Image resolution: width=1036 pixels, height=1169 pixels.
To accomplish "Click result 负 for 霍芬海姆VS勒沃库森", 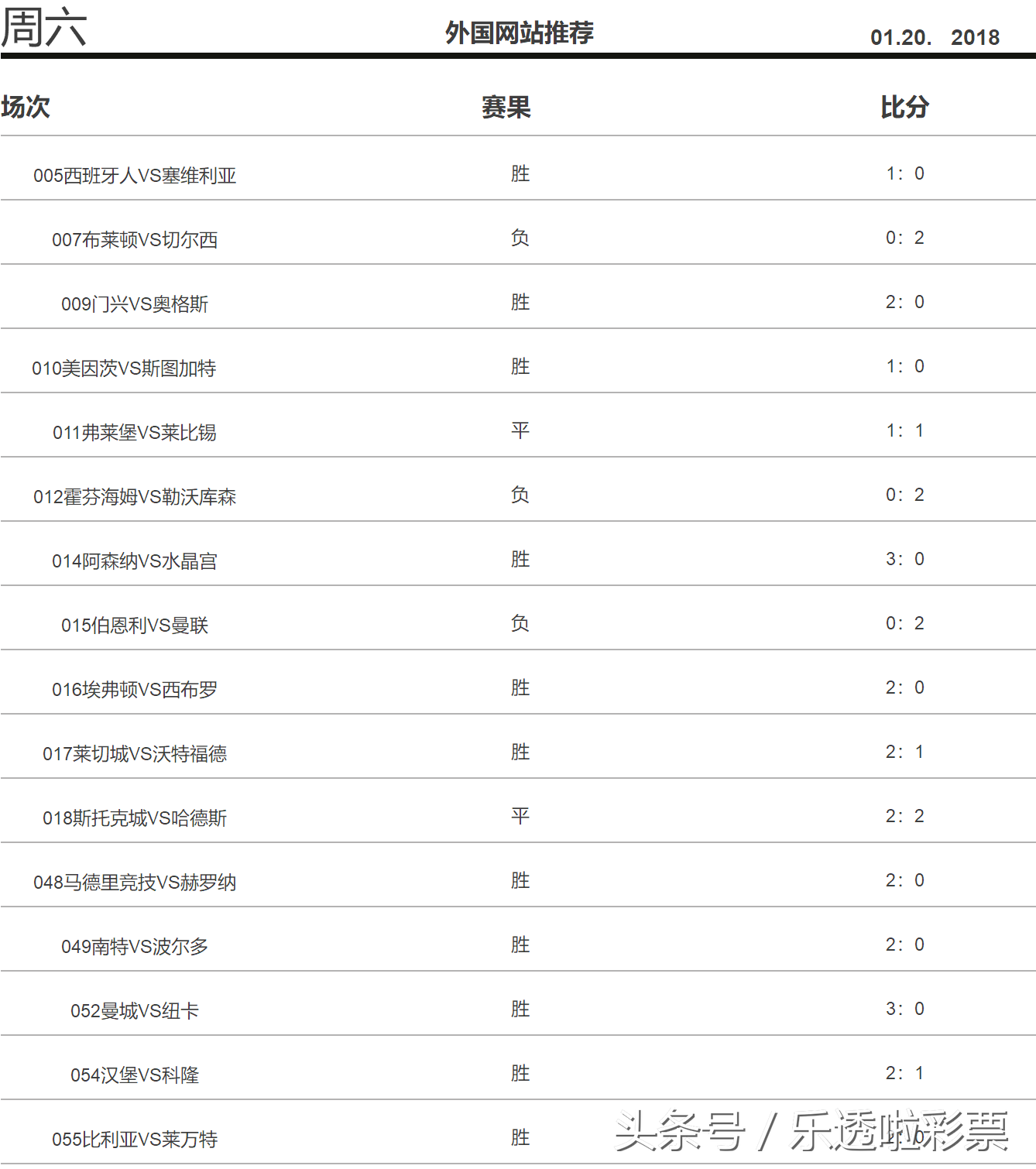I will pyautogui.click(x=520, y=495).
